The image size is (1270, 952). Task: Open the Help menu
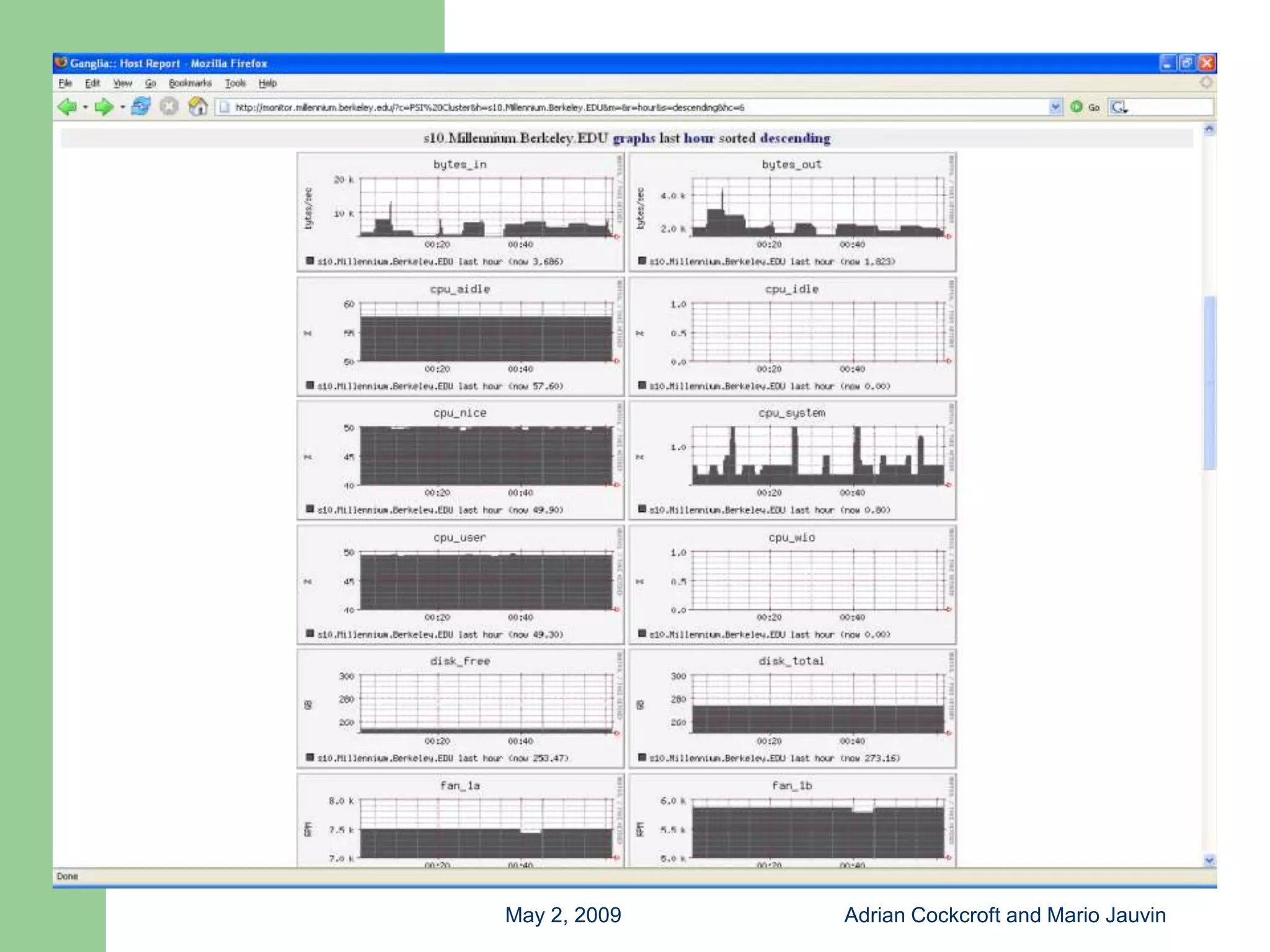pyautogui.click(x=267, y=83)
